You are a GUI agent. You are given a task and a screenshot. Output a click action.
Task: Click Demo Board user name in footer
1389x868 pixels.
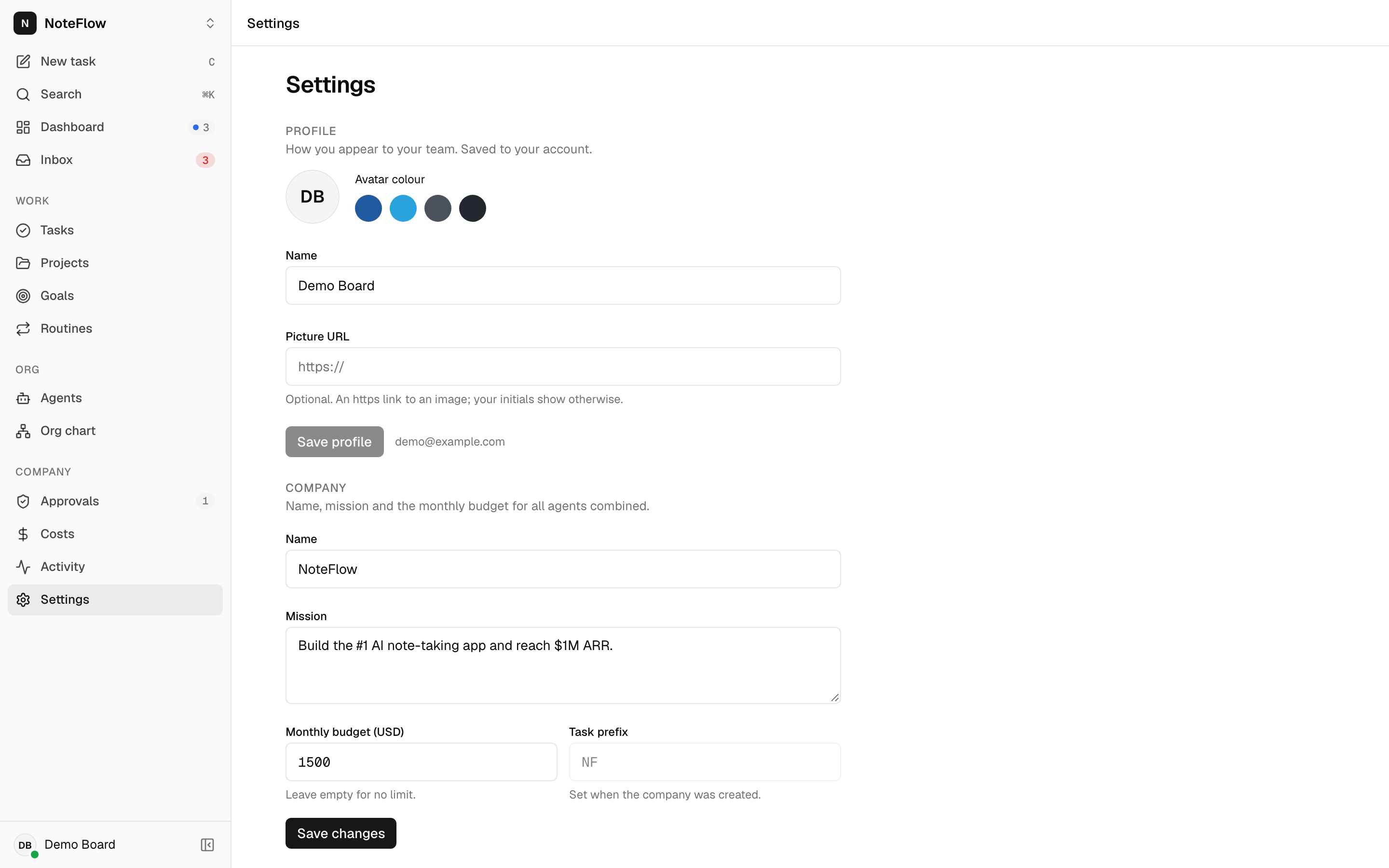[80, 844]
